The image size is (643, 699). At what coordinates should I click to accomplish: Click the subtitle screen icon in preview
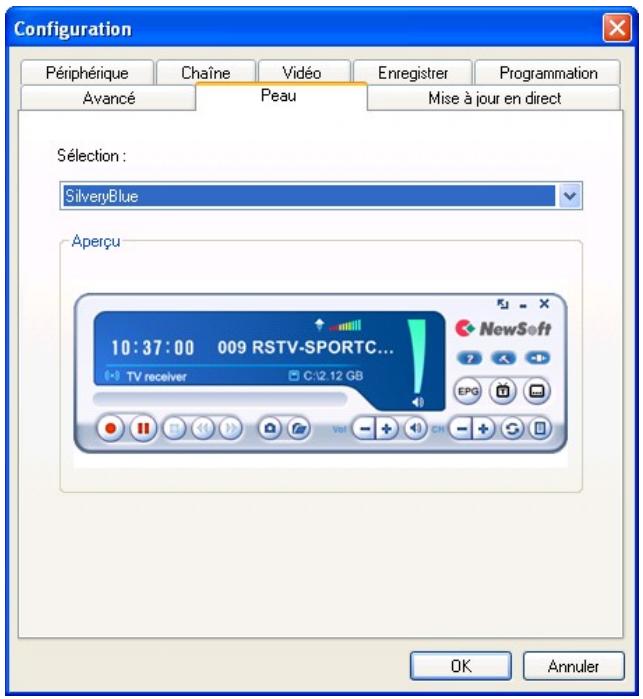tap(536, 391)
